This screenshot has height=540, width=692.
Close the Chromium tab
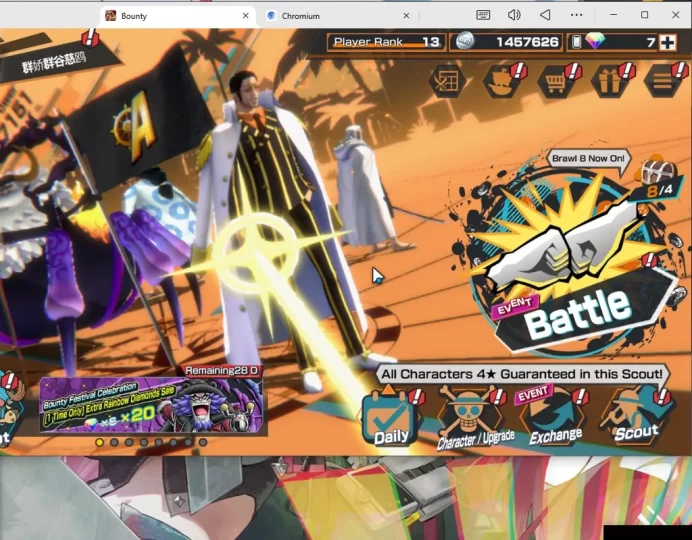[406, 16]
